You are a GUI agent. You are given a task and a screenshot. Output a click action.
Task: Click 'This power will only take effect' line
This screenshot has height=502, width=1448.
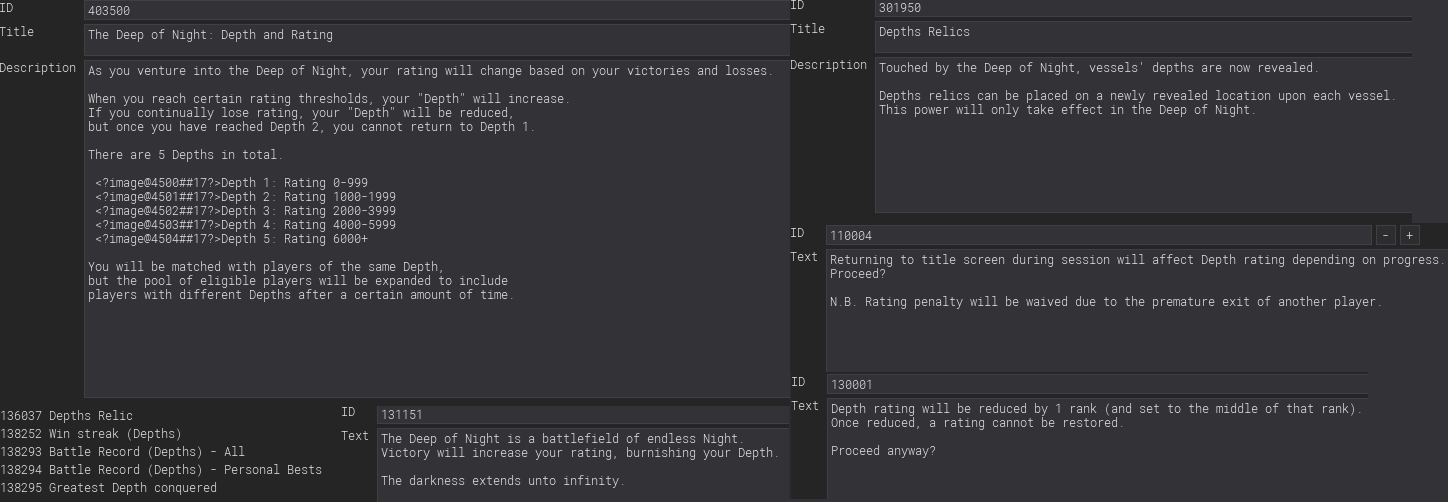pos(1066,110)
